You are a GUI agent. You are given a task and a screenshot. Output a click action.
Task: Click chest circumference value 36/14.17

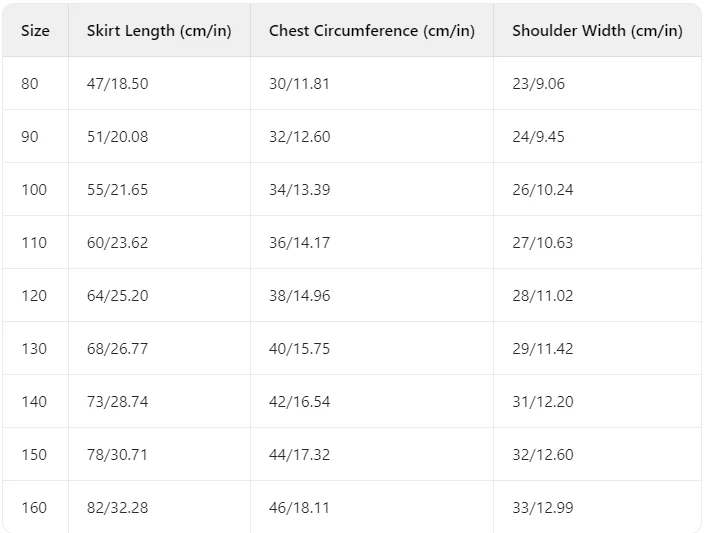point(299,243)
